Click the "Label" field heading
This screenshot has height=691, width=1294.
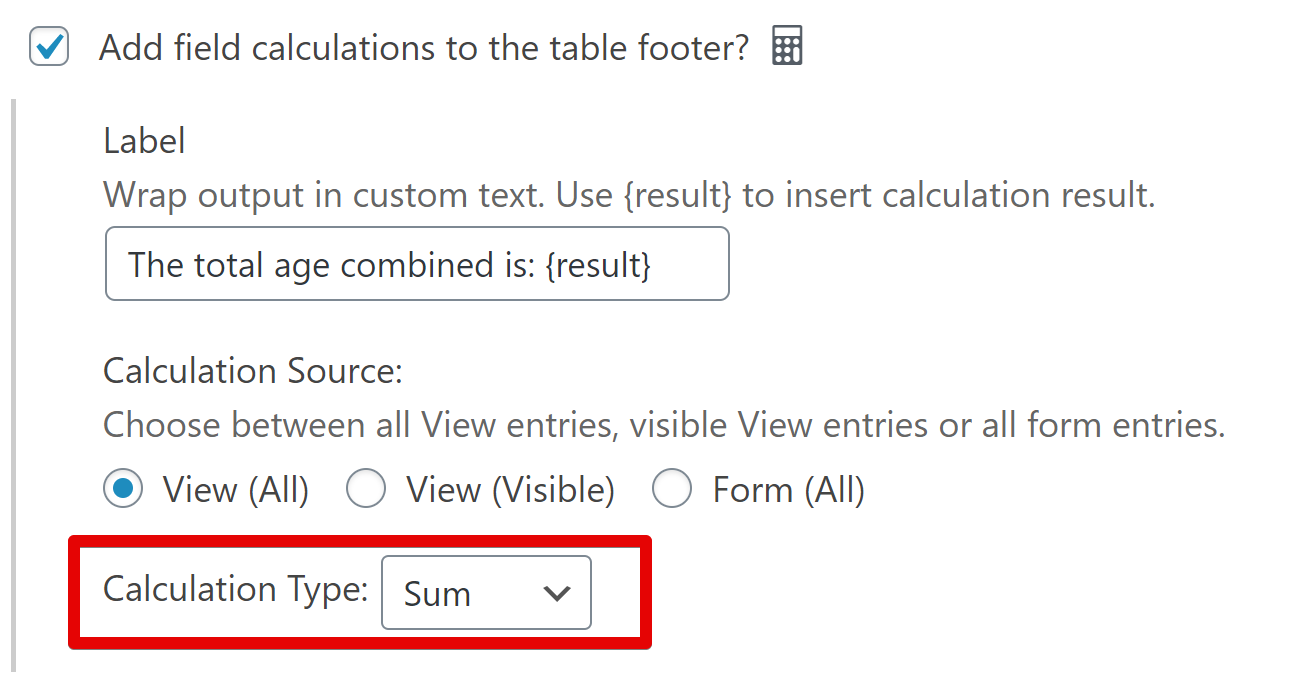click(x=144, y=141)
